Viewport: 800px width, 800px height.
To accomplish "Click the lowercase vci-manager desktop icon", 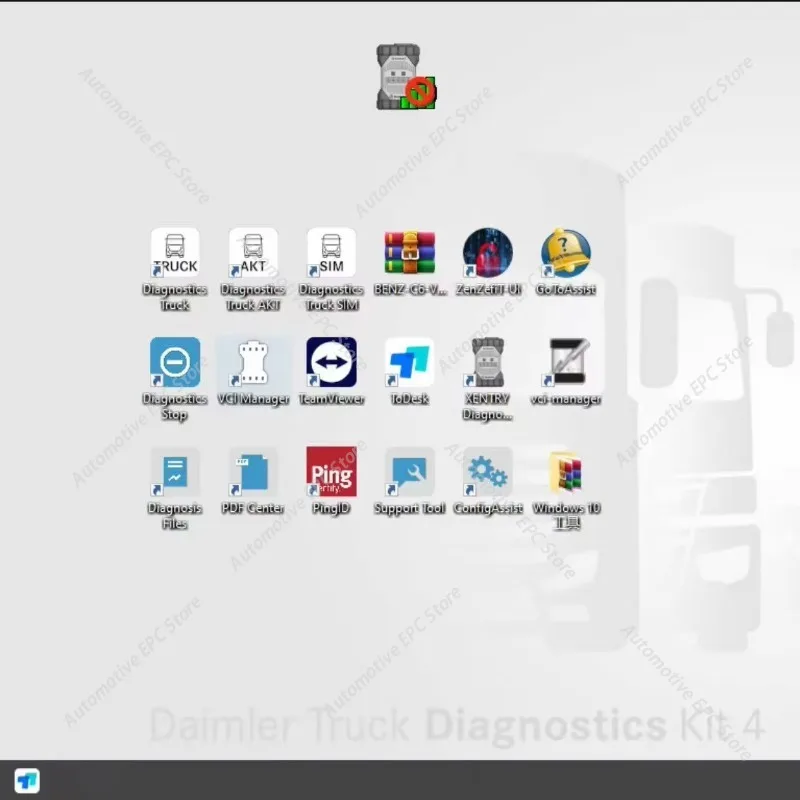I will (x=566, y=362).
